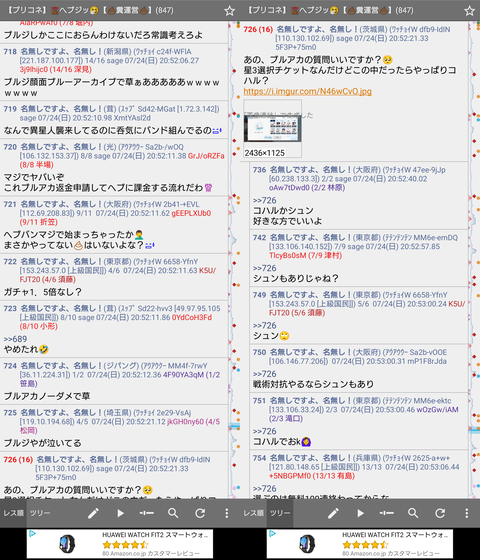Tap post body ガチャ1、5倍なし？
The height and width of the screenshot is (560, 480).
tap(42, 292)
